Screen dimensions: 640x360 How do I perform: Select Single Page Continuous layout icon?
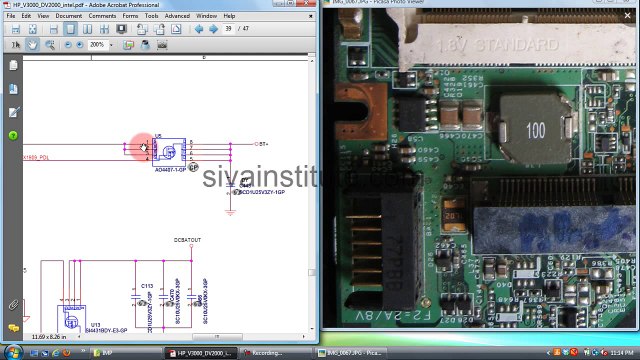(53, 29)
